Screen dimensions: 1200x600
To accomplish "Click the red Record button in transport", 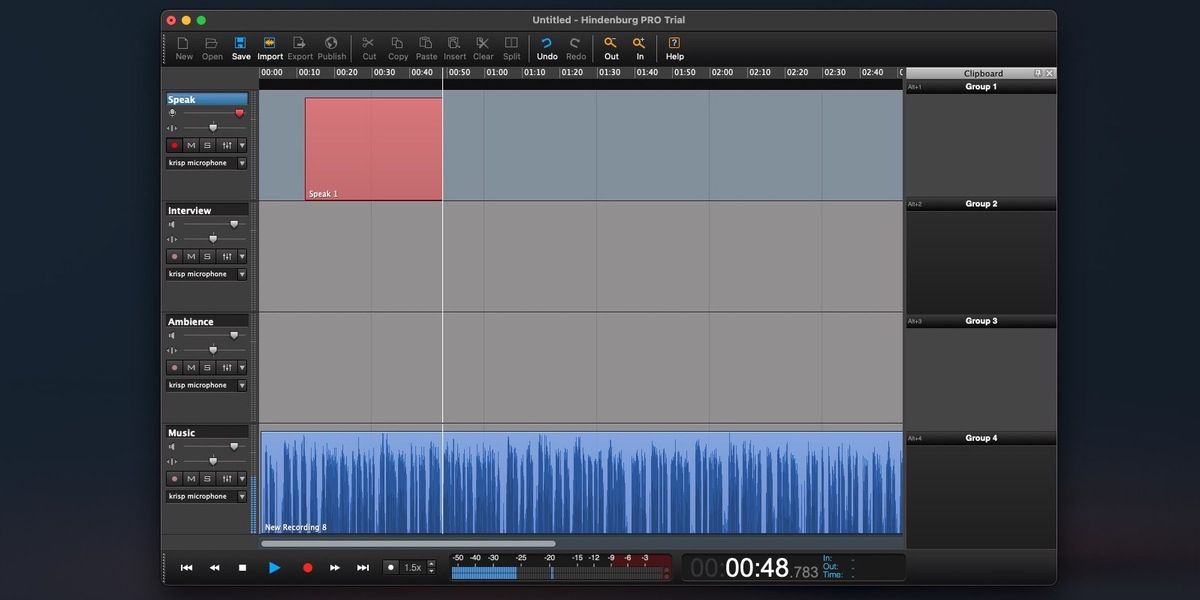I will coord(308,567).
